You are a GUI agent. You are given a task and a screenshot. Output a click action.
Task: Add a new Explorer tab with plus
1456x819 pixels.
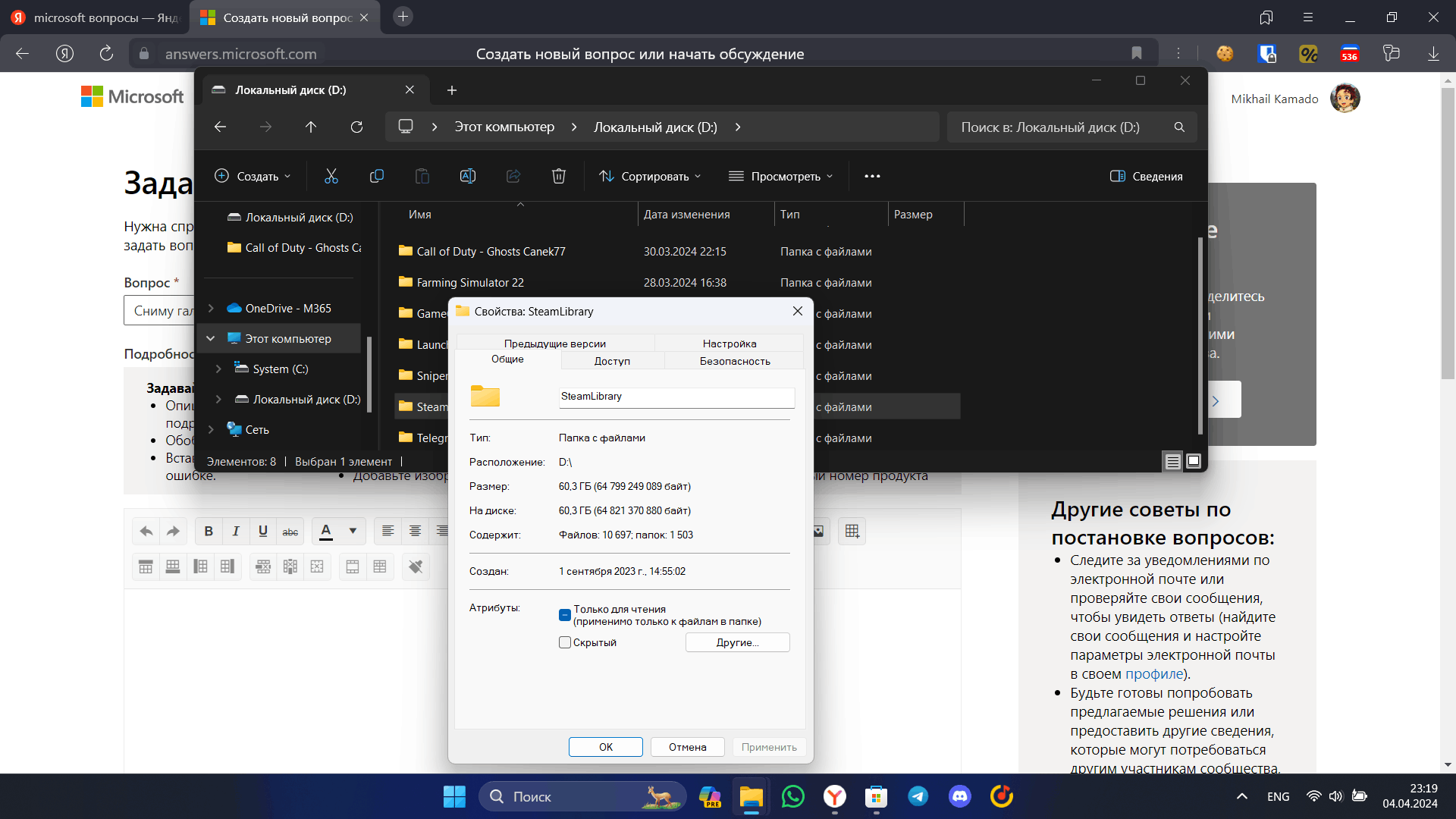(x=452, y=90)
